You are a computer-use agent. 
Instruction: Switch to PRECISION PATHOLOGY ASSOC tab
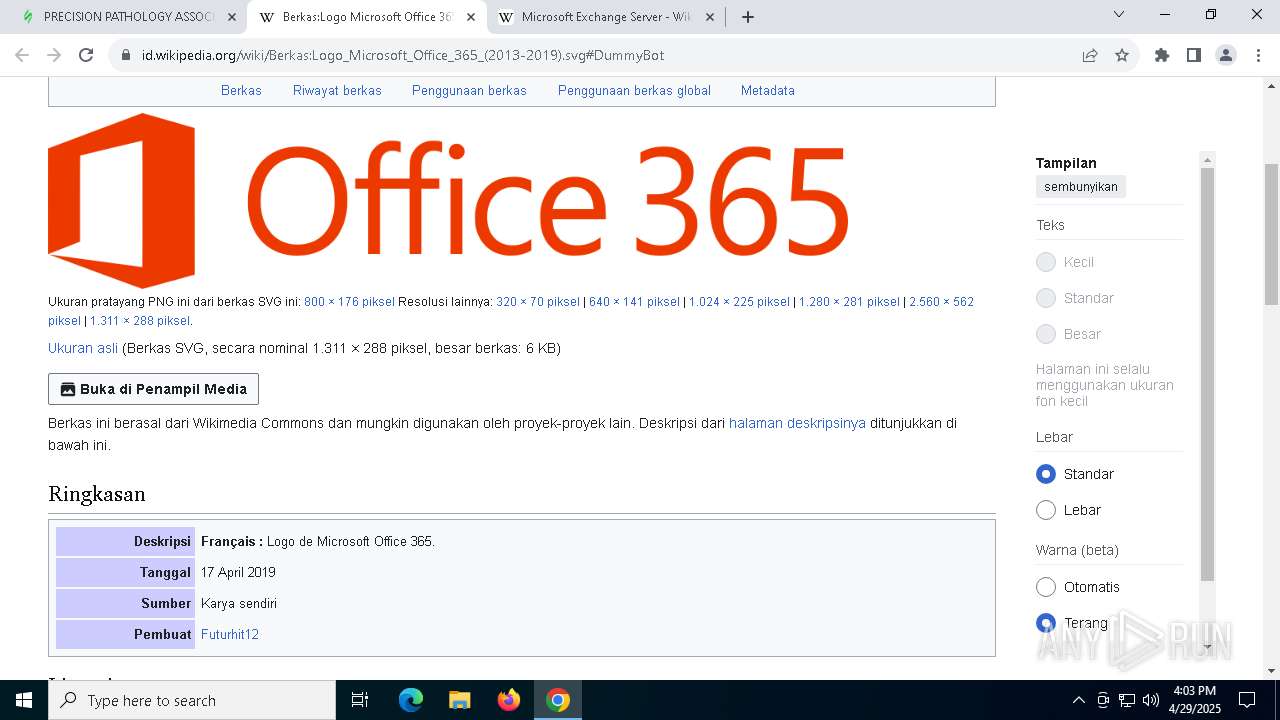click(x=129, y=17)
